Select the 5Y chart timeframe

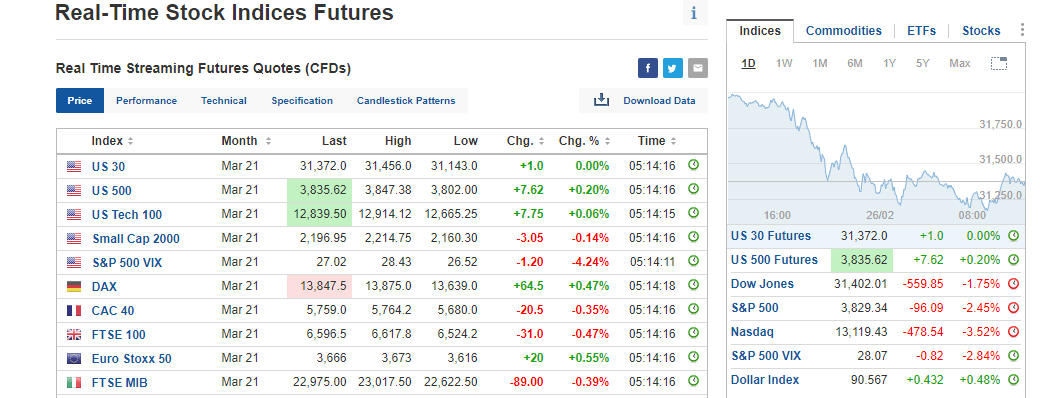click(x=923, y=64)
